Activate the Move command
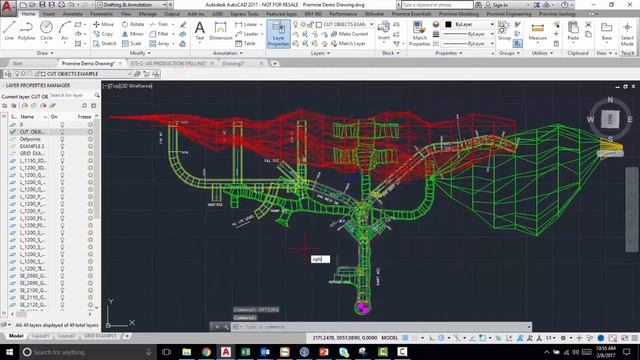 pos(103,24)
